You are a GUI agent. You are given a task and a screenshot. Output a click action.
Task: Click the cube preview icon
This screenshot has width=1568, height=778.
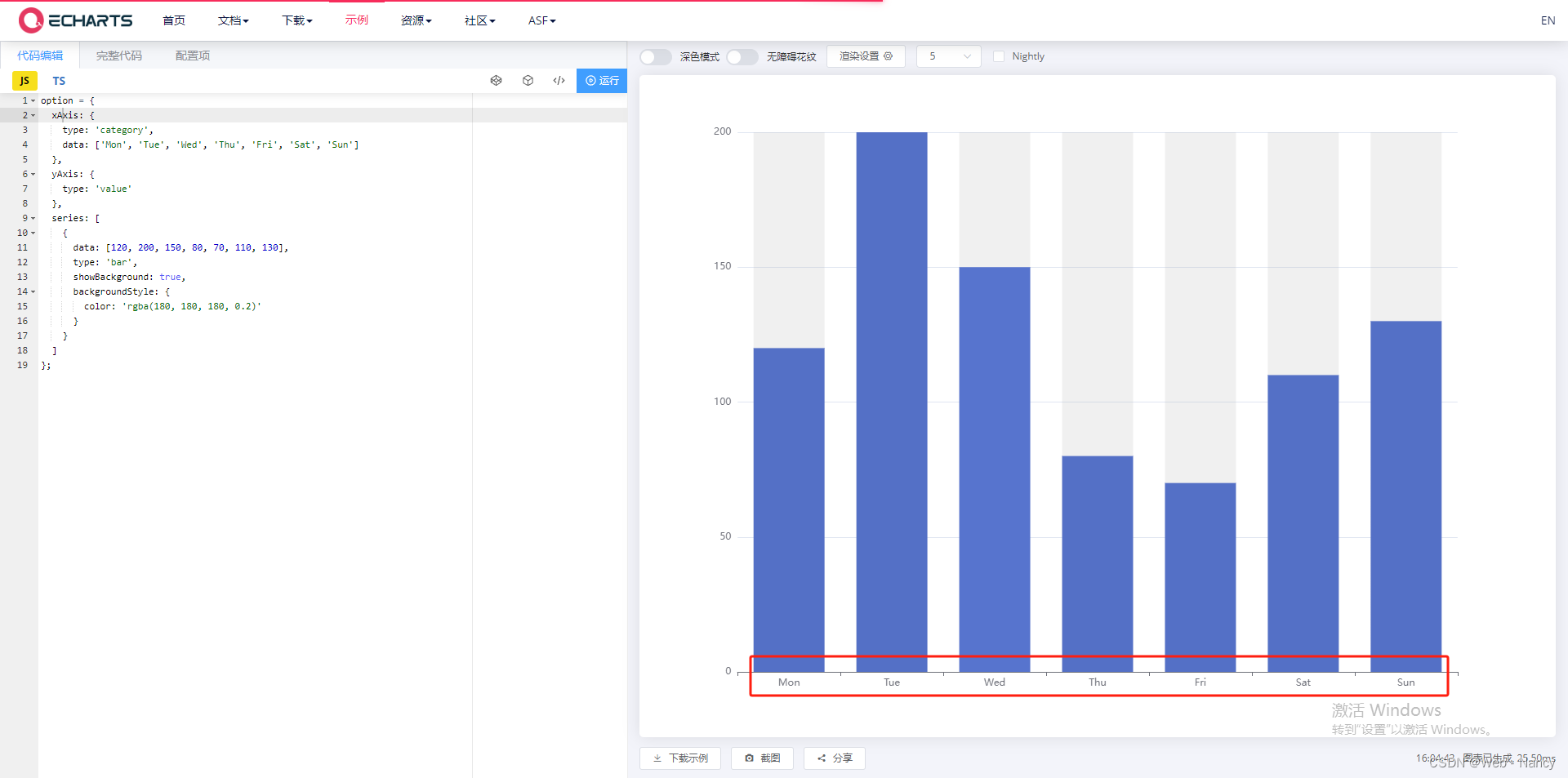point(528,81)
